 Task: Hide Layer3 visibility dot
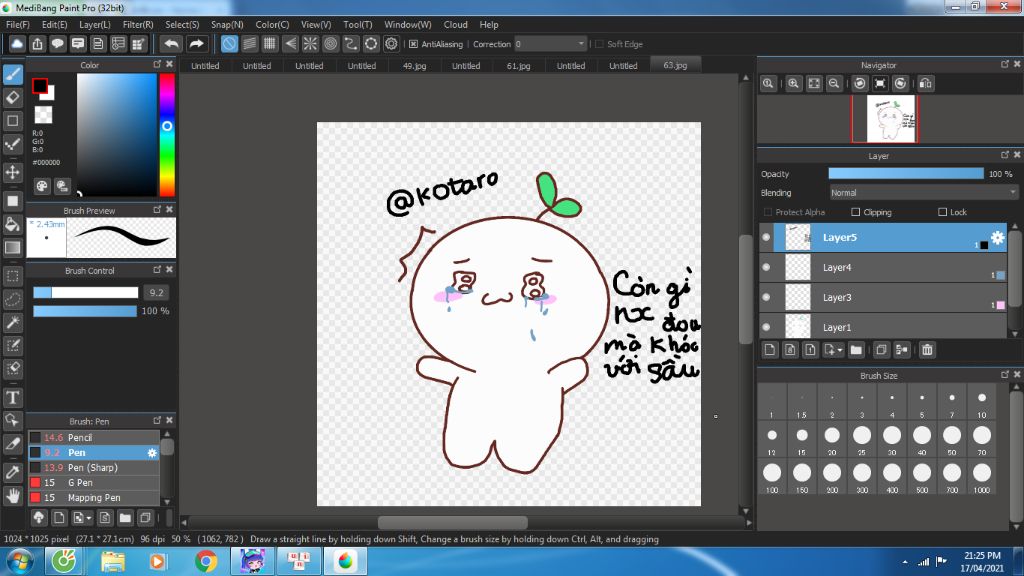[x=767, y=297]
